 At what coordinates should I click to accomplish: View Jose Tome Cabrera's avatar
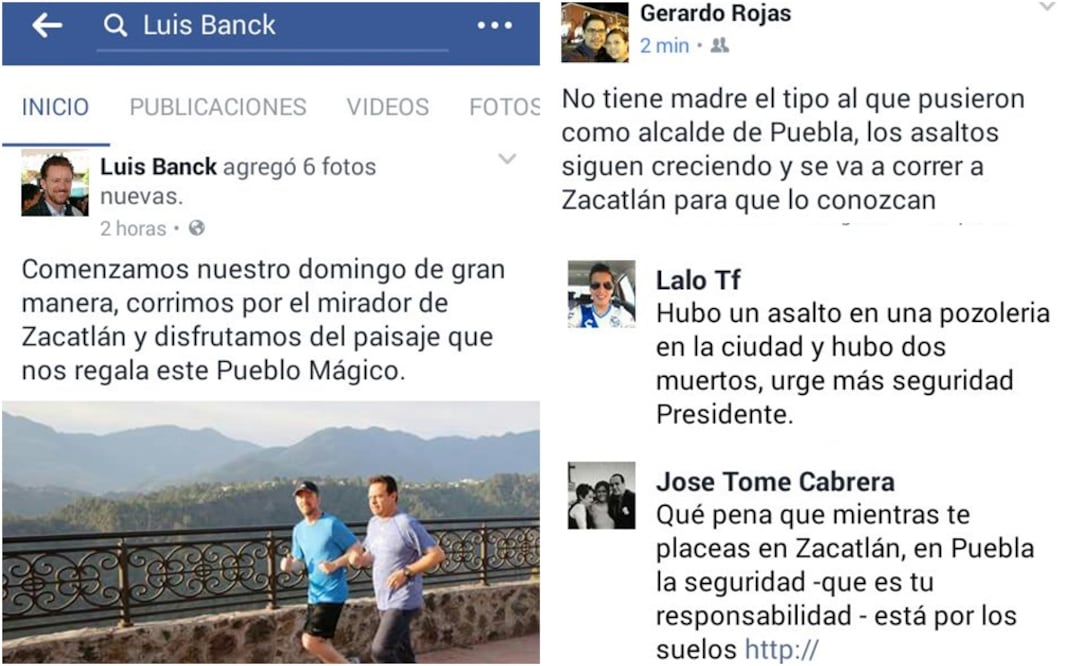(x=601, y=495)
